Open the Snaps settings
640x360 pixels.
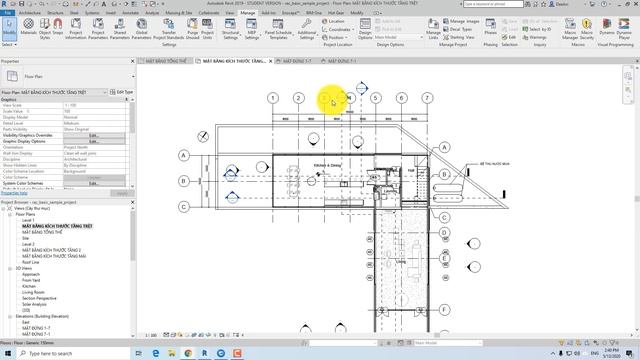58,27
